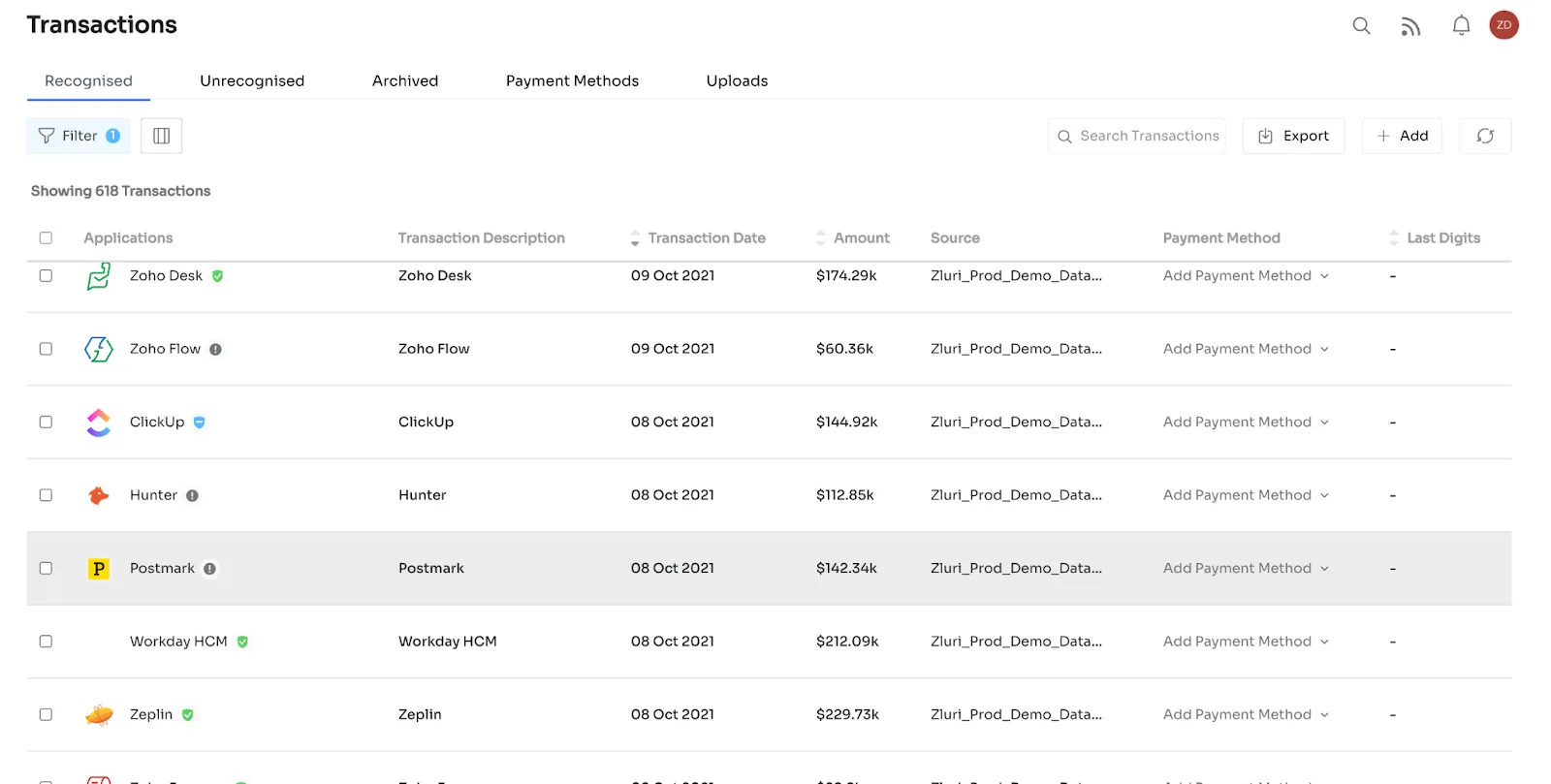Viewport: 1551px width, 784px height.
Task: Focus the Search Transactions field
Action: (x=1137, y=136)
